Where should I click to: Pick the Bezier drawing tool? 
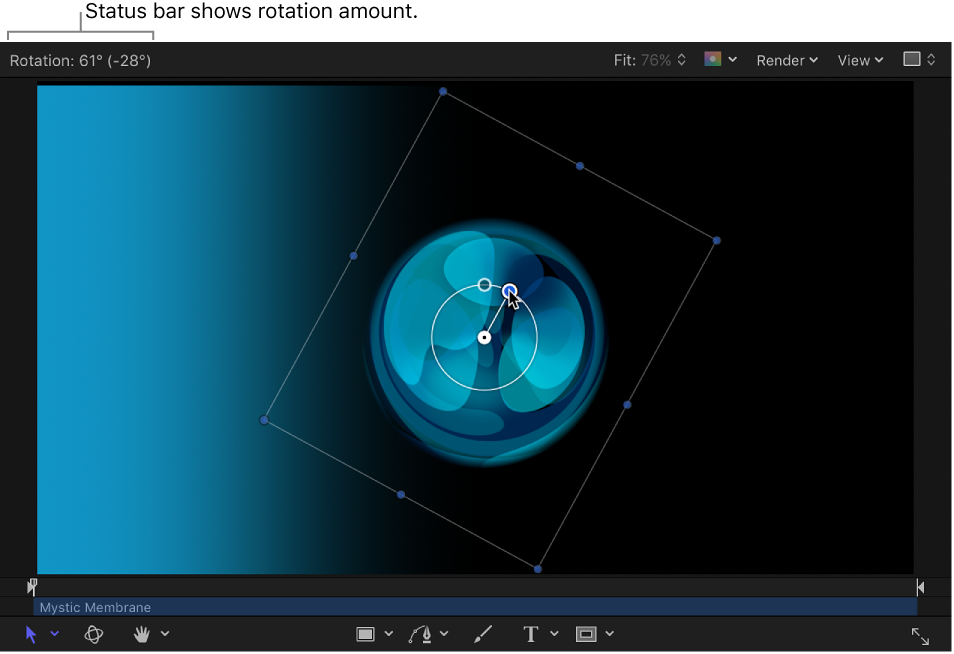[x=421, y=634]
